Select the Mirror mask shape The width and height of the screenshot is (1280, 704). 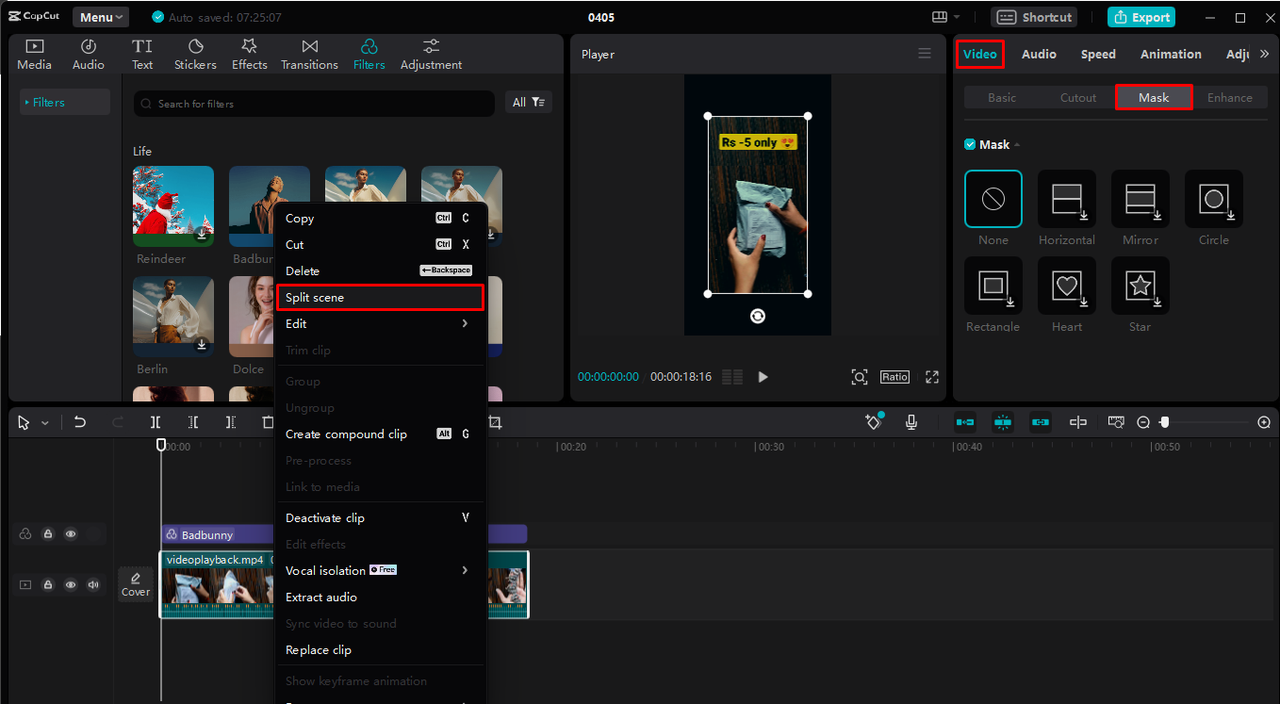click(1140, 199)
